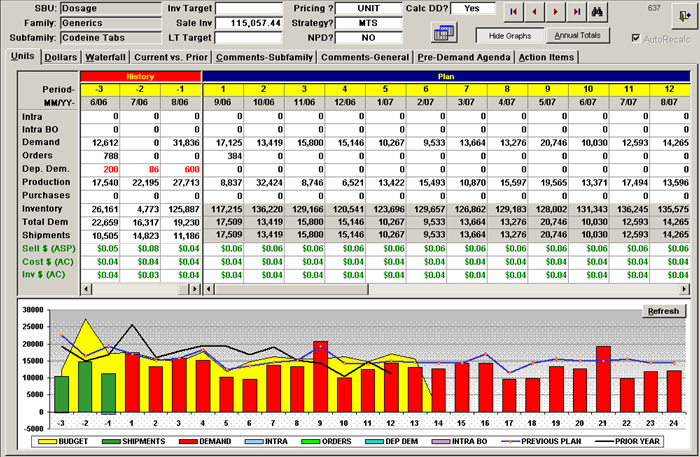This screenshot has height=457, width=700.
Task: Click the DEMAND legend red swatch
Action: (x=188, y=441)
